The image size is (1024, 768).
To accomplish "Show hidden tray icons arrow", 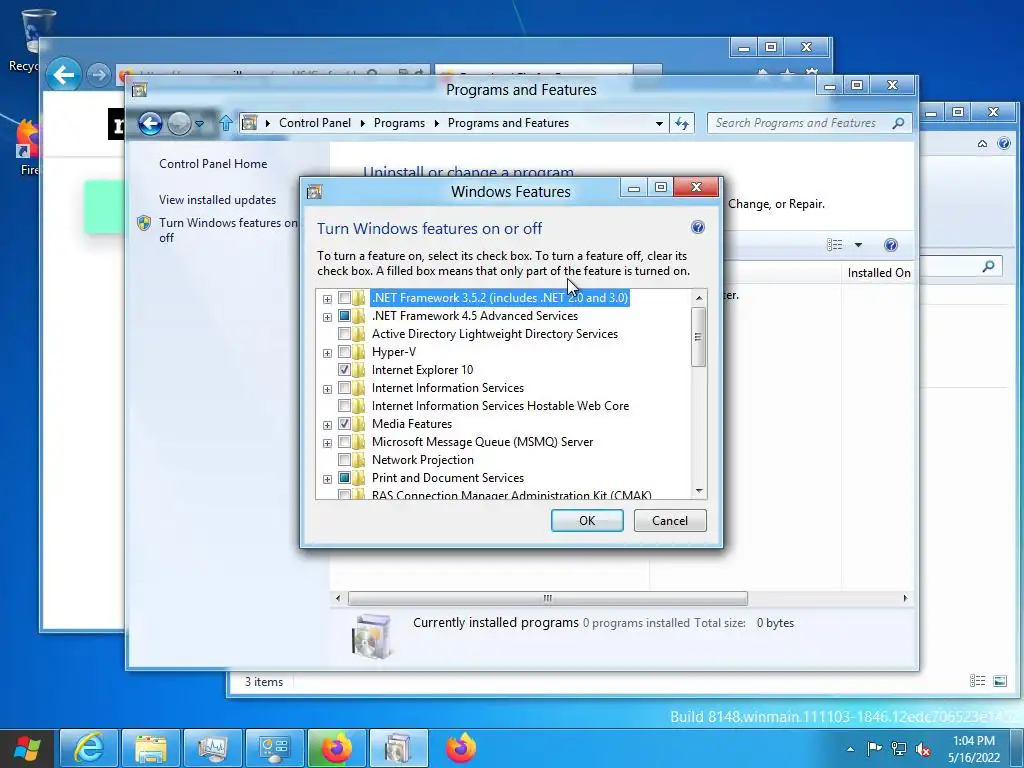I will coord(850,749).
